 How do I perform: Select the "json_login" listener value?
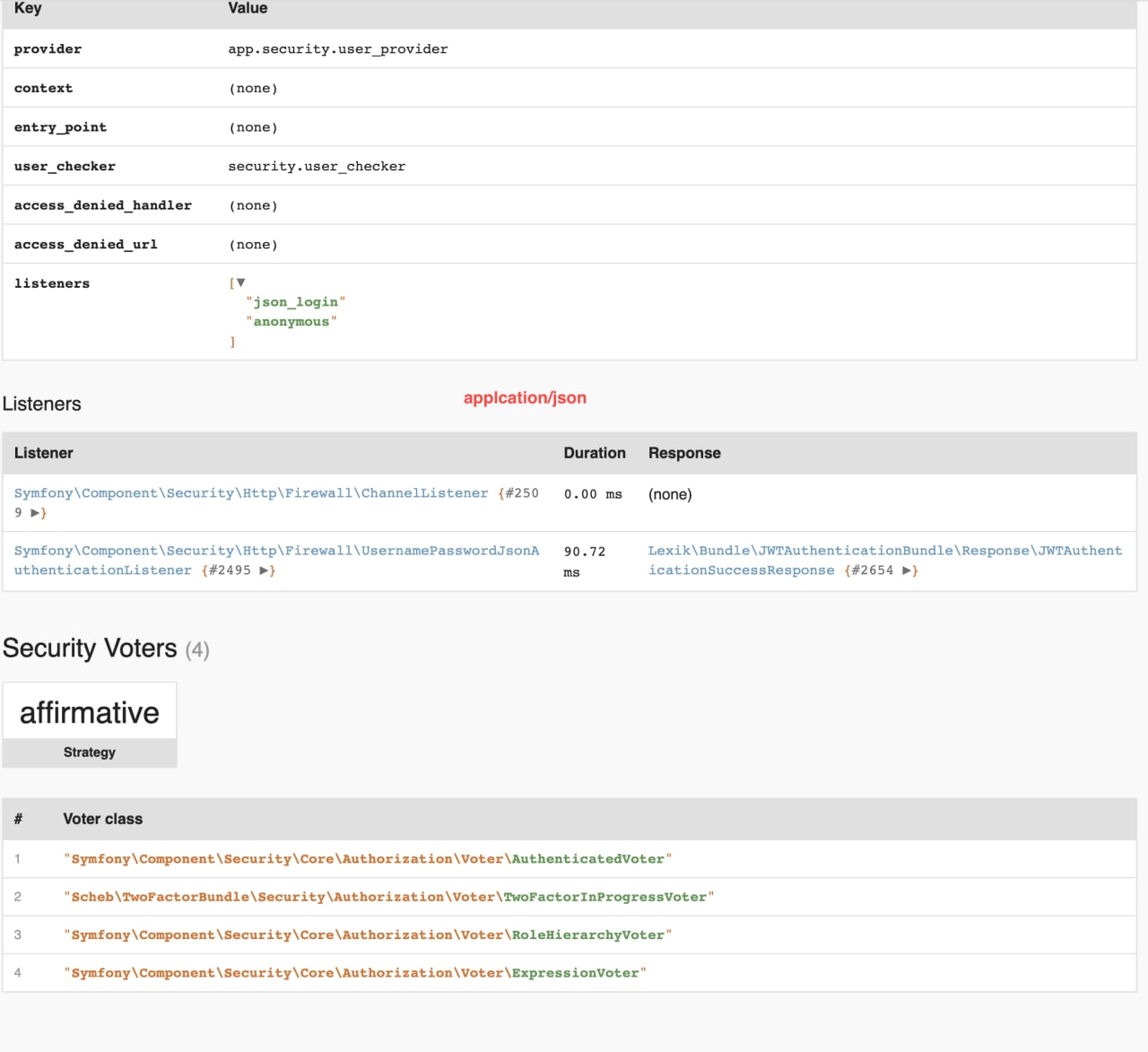[x=295, y=302]
